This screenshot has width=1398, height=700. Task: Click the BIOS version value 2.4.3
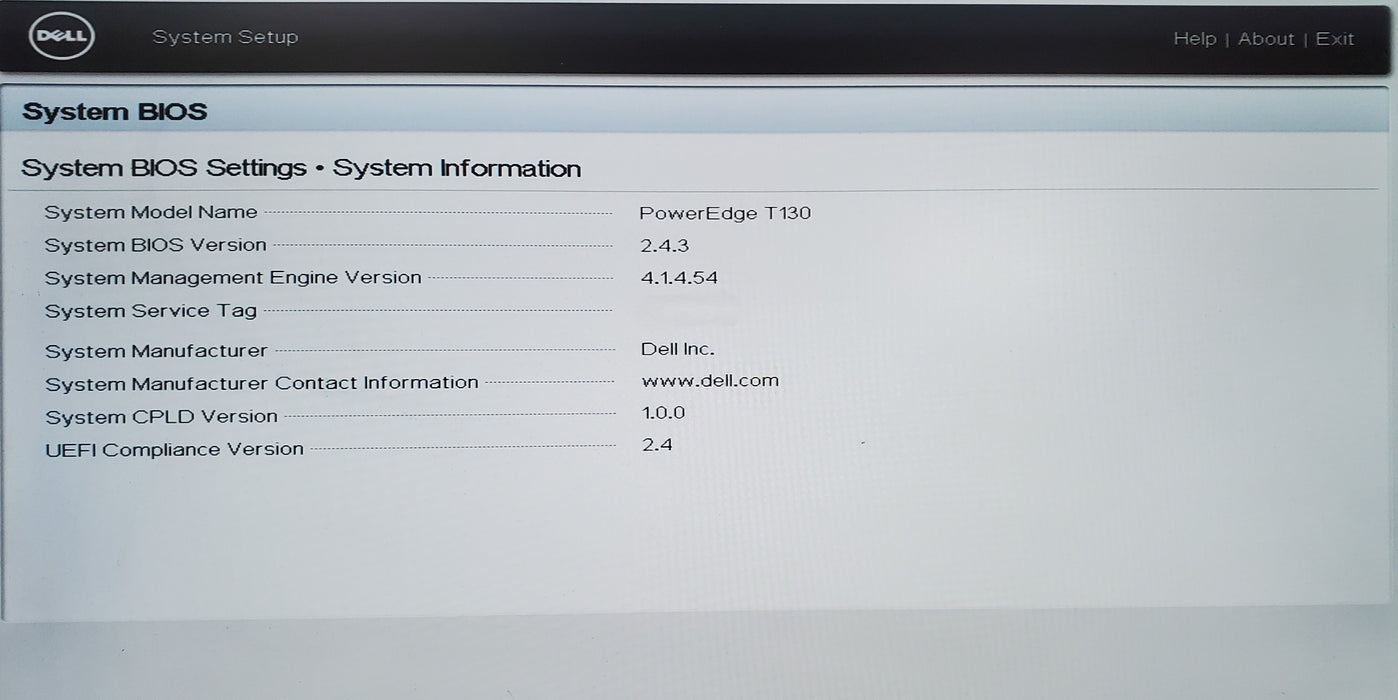click(x=664, y=245)
